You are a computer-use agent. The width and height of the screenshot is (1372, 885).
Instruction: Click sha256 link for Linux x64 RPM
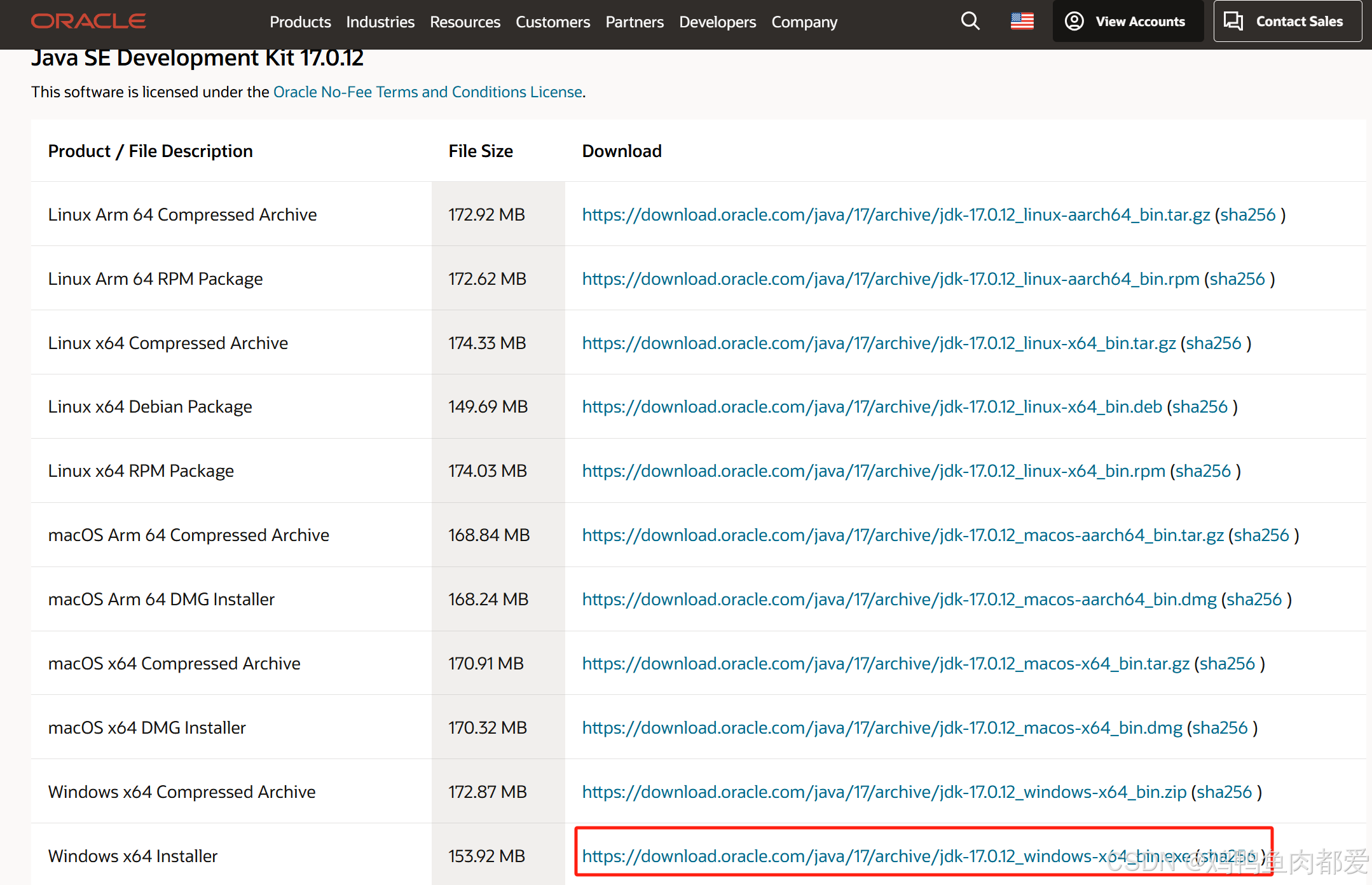pyautogui.click(x=1203, y=471)
